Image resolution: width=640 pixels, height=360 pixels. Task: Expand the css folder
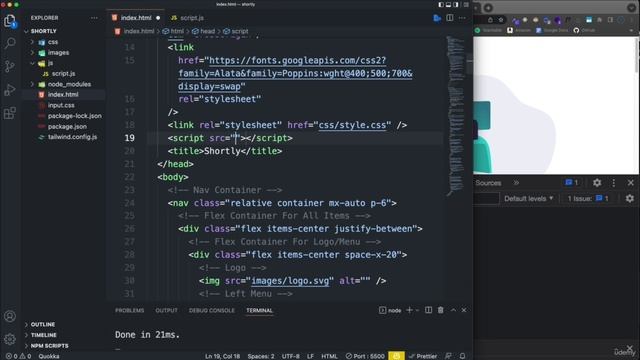(53, 42)
